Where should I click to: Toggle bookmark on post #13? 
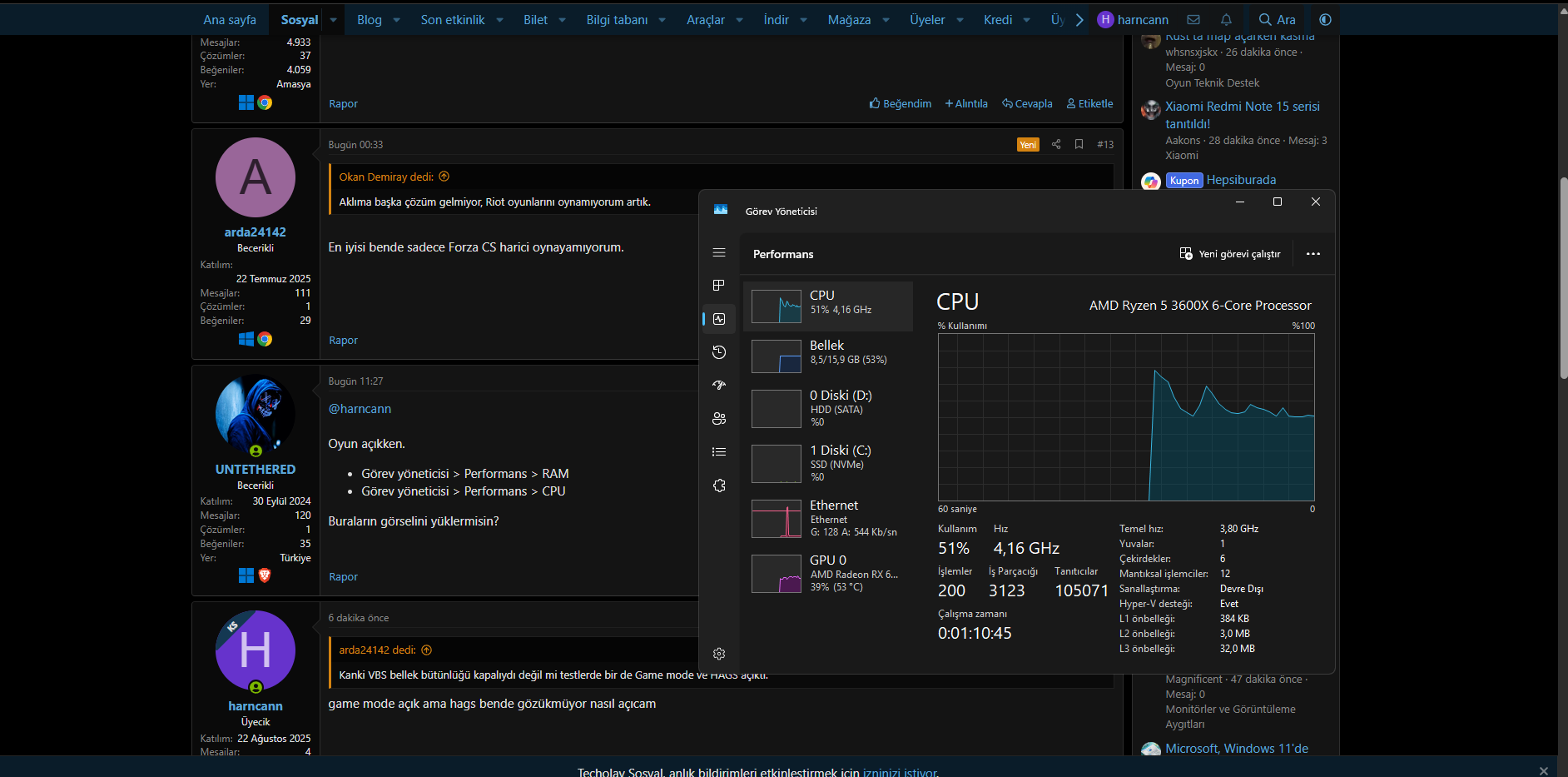coord(1079,144)
